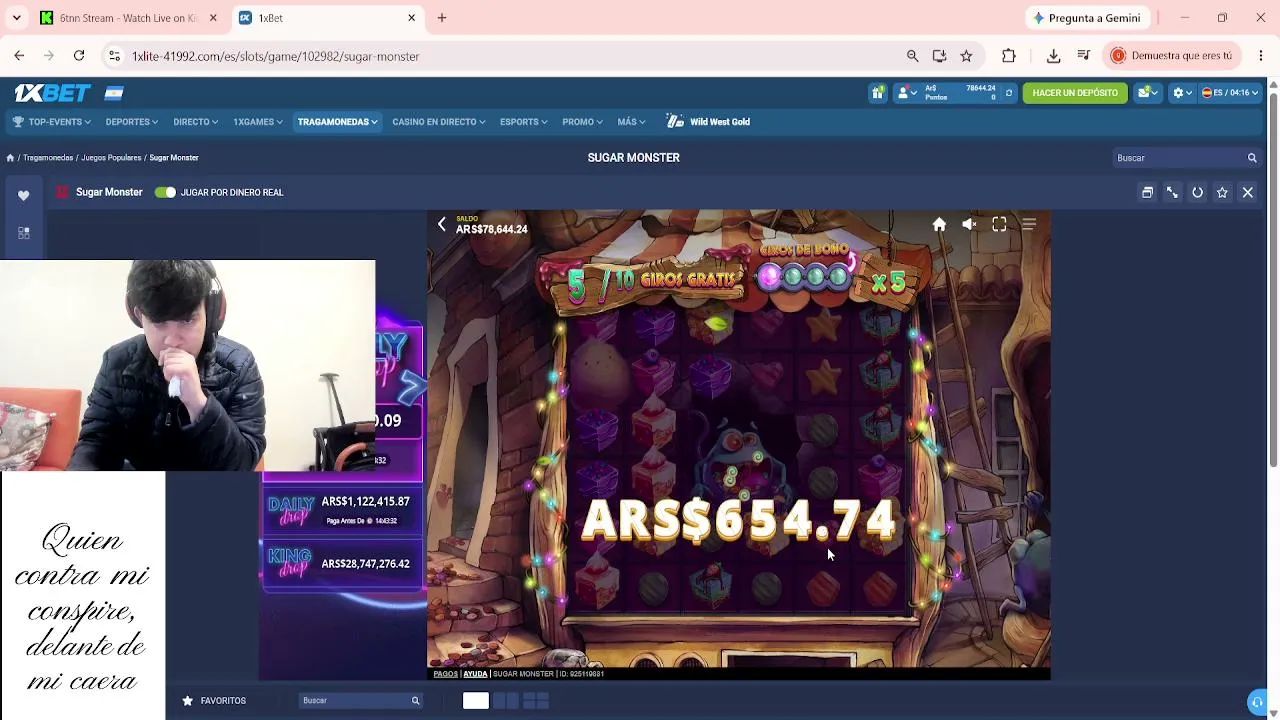Refresh the account balance
Viewport: 1280px width, 720px height.
[x=1008, y=93]
